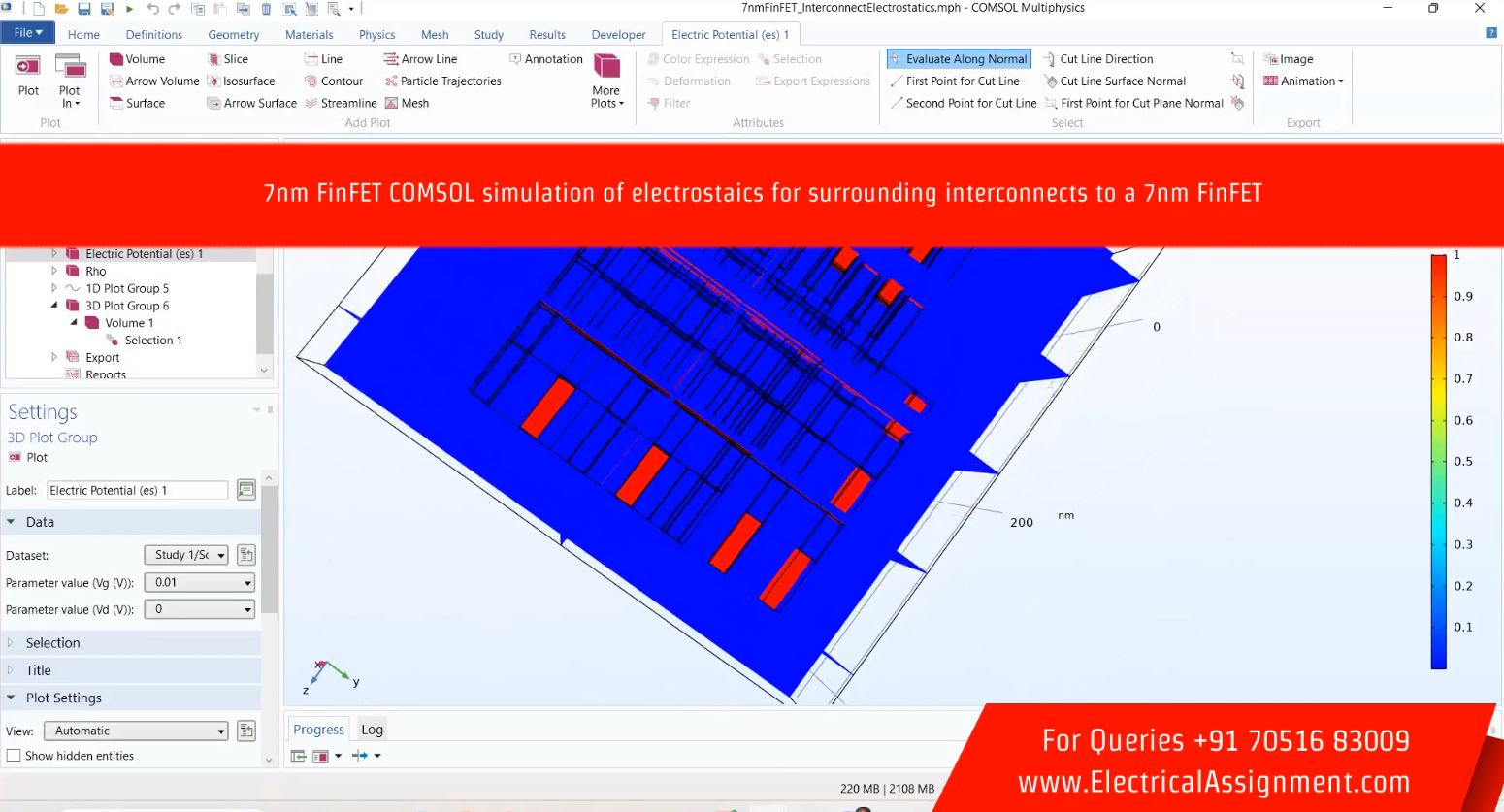
Task: Open the View Automatic dropdown
Action: pyautogui.click(x=137, y=731)
